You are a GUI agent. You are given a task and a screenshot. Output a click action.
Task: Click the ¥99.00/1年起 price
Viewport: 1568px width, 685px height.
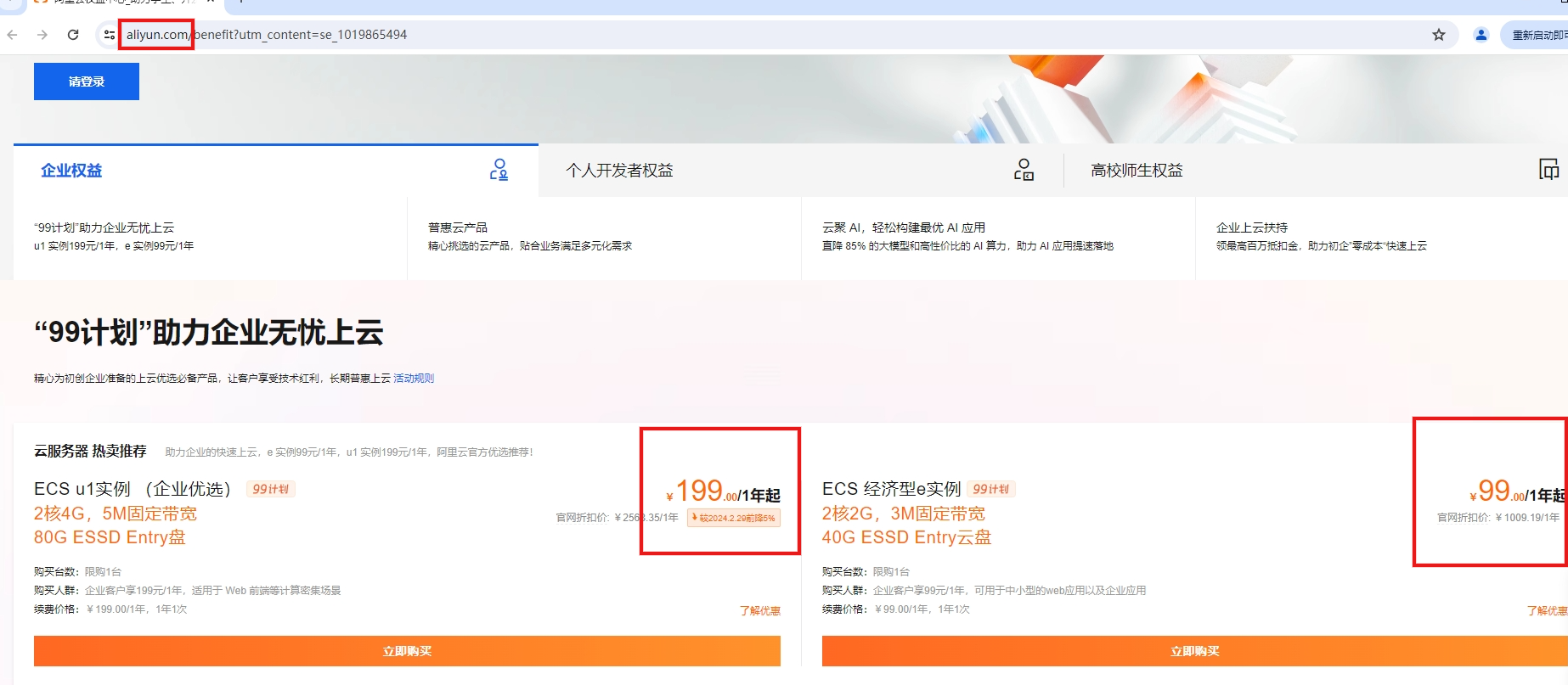(x=1519, y=491)
